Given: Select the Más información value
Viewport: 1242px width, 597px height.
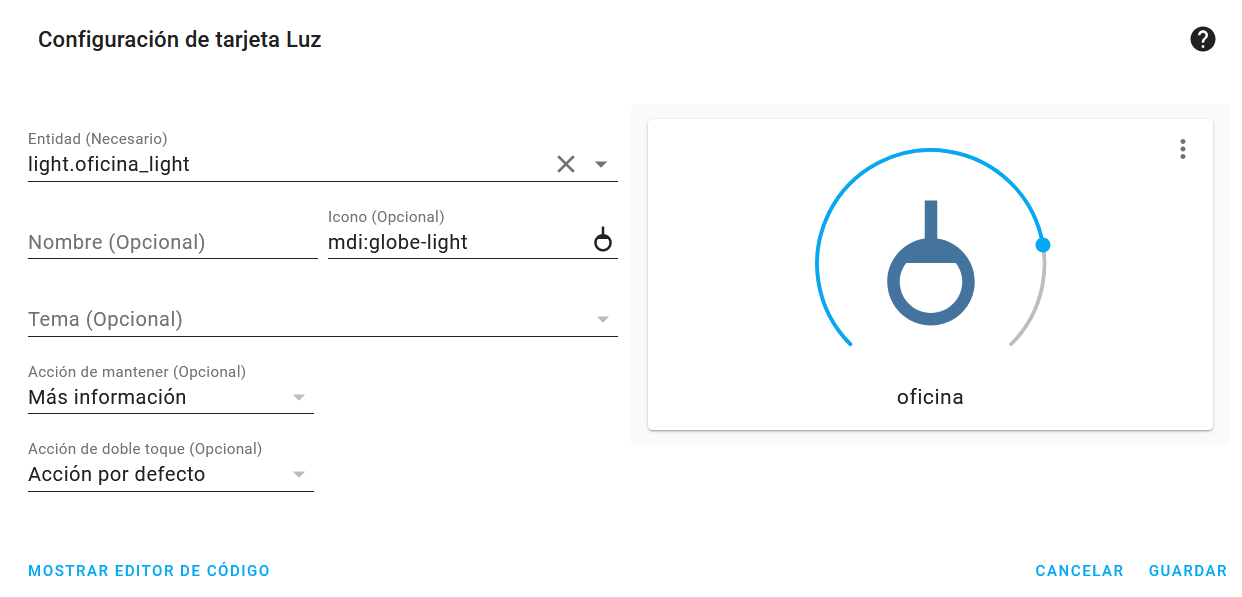Looking at the screenshot, I should pos(107,397).
